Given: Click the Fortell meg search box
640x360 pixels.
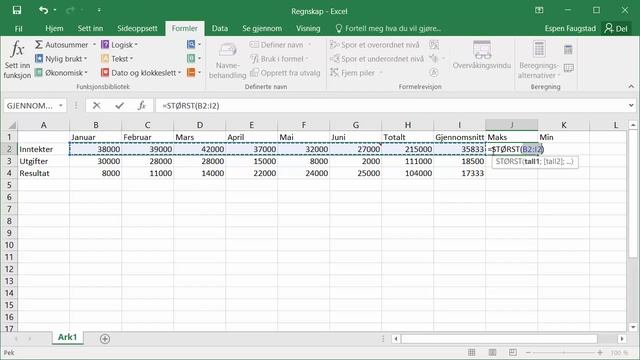Looking at the screenshot, I should (388, 29).
